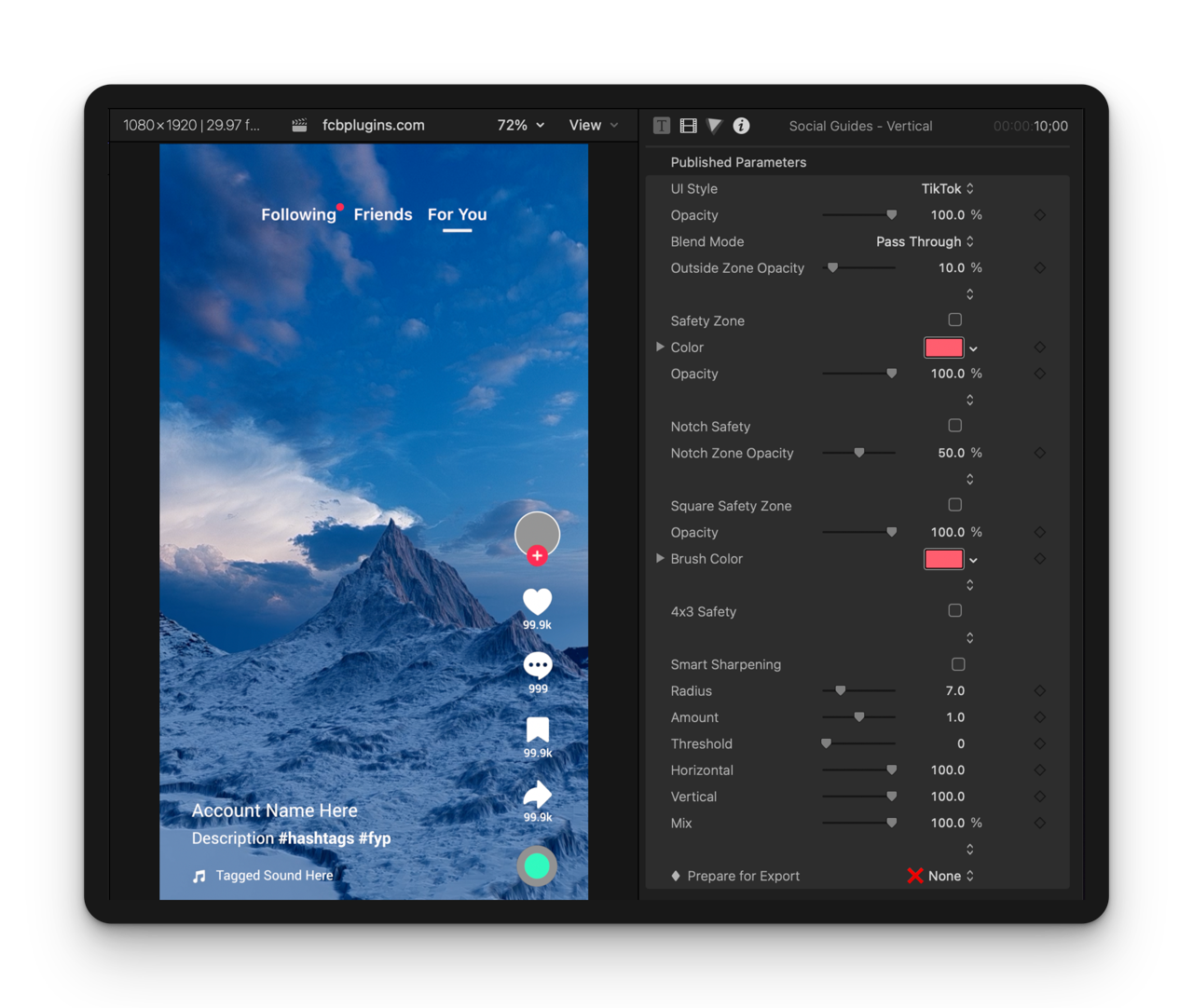Click the Brush Color red swatch
Screen dimensions: 1193x1008
tap(943, 559)
